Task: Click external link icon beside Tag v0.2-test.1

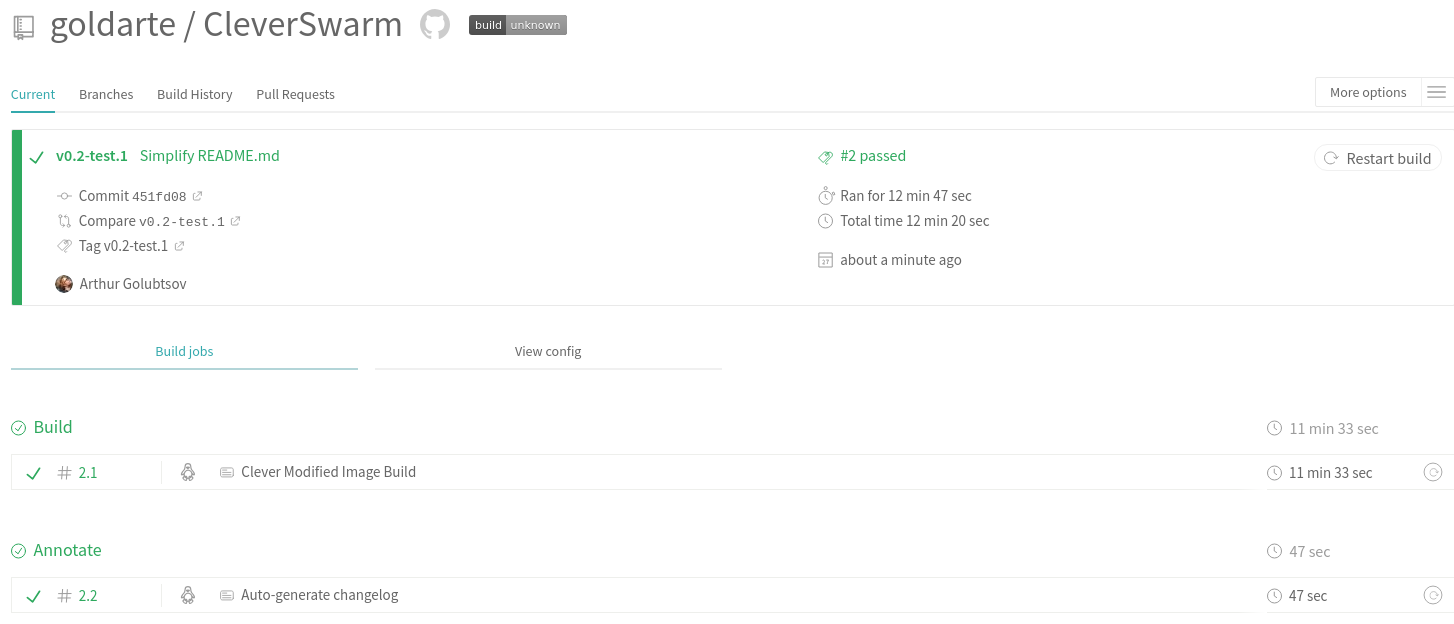Action: [180, 246]
